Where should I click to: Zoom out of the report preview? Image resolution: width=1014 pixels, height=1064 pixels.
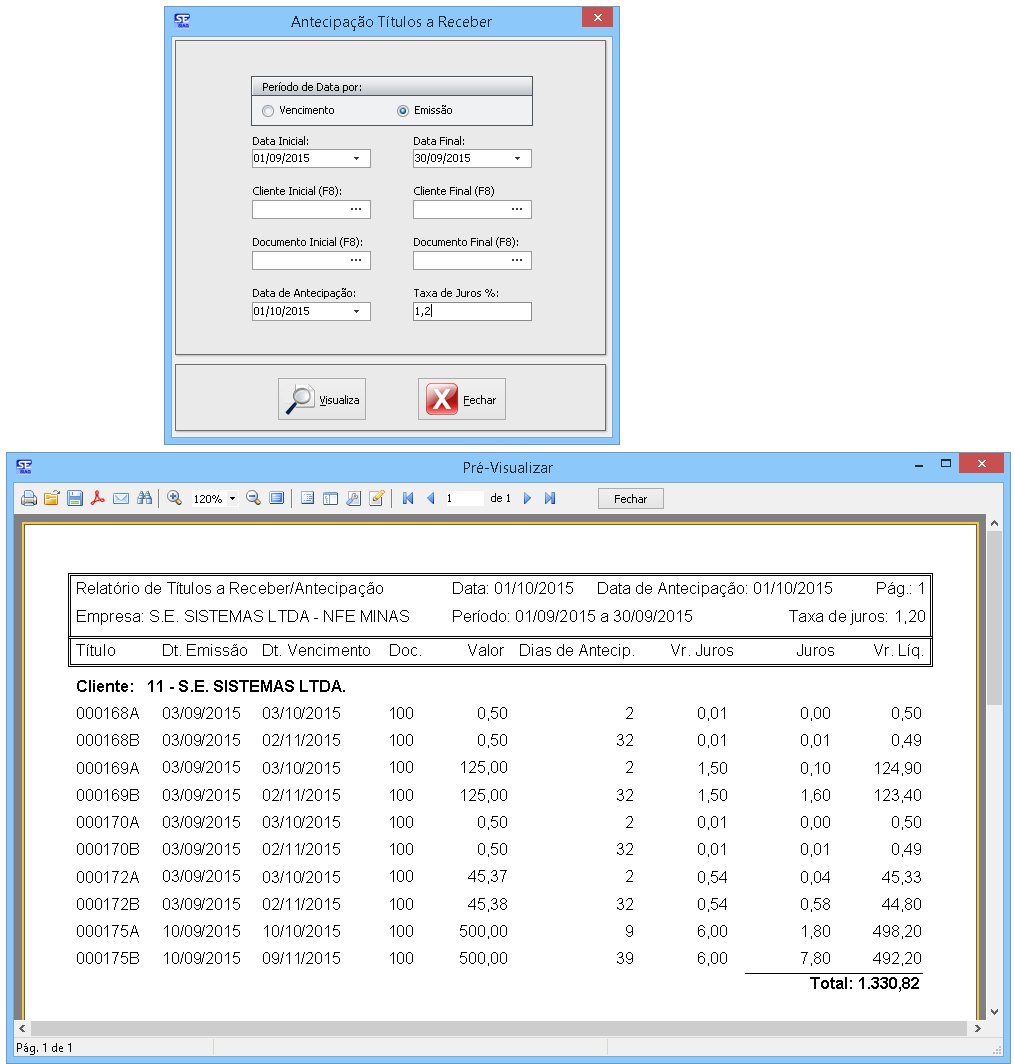253,498
